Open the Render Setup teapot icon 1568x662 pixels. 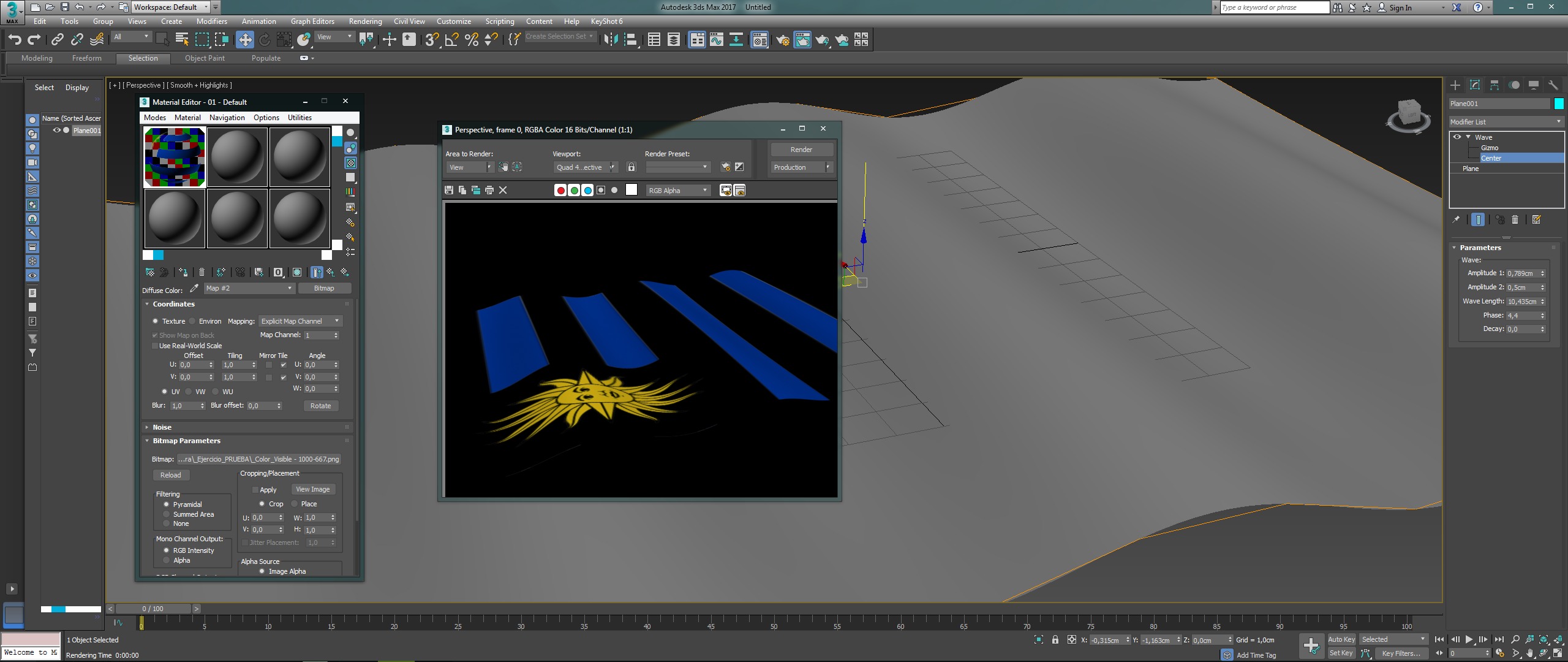click(x=782, y=40)
